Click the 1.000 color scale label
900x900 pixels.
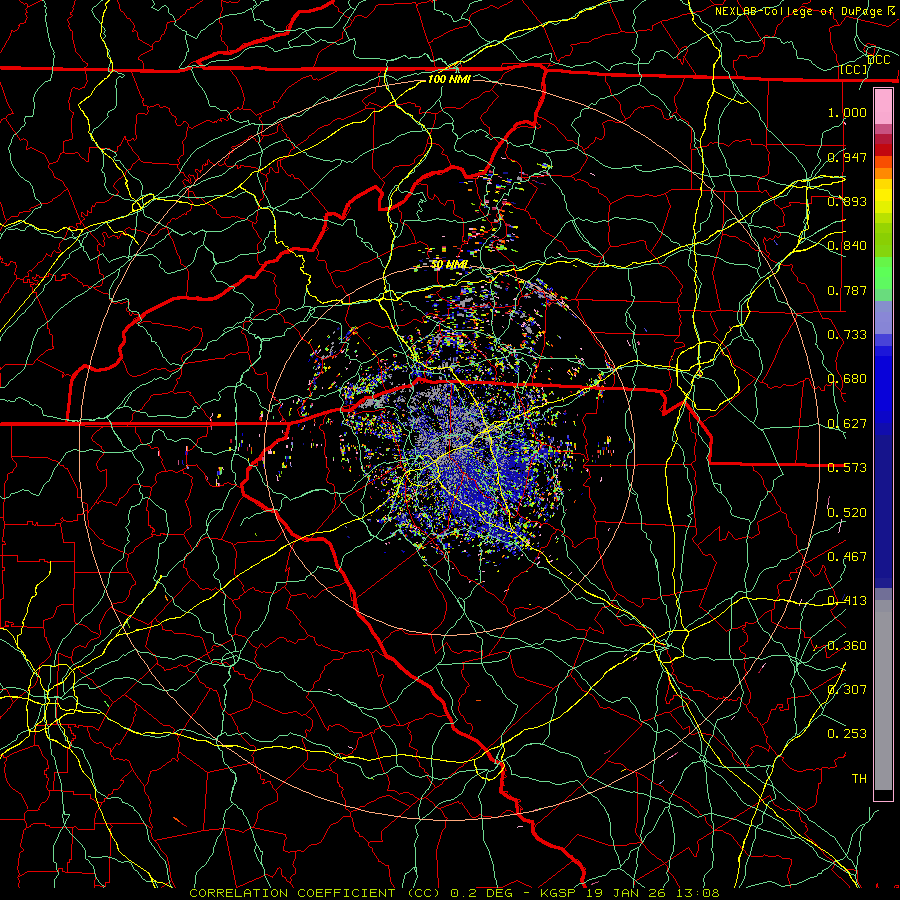(847, 112)
